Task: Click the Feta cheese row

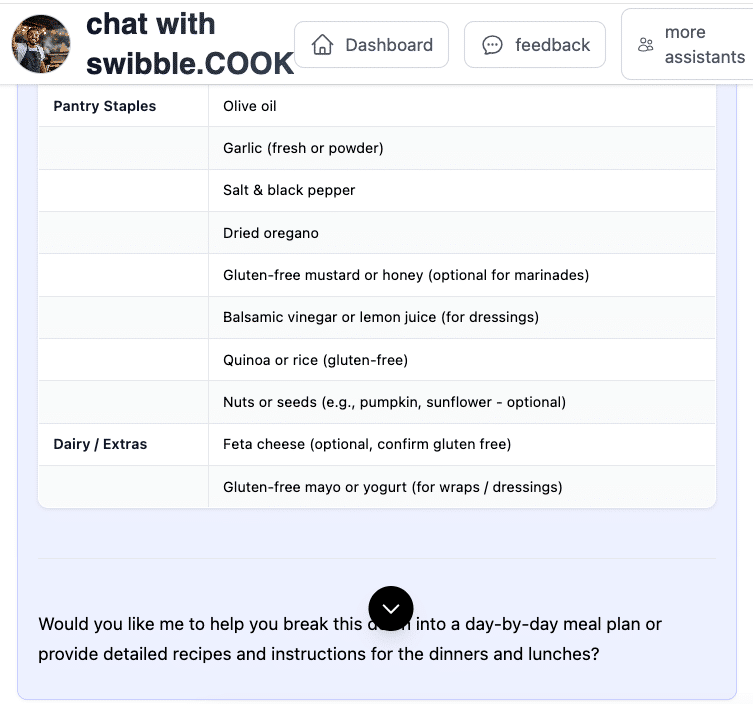Action: click(x=367, y=444)
